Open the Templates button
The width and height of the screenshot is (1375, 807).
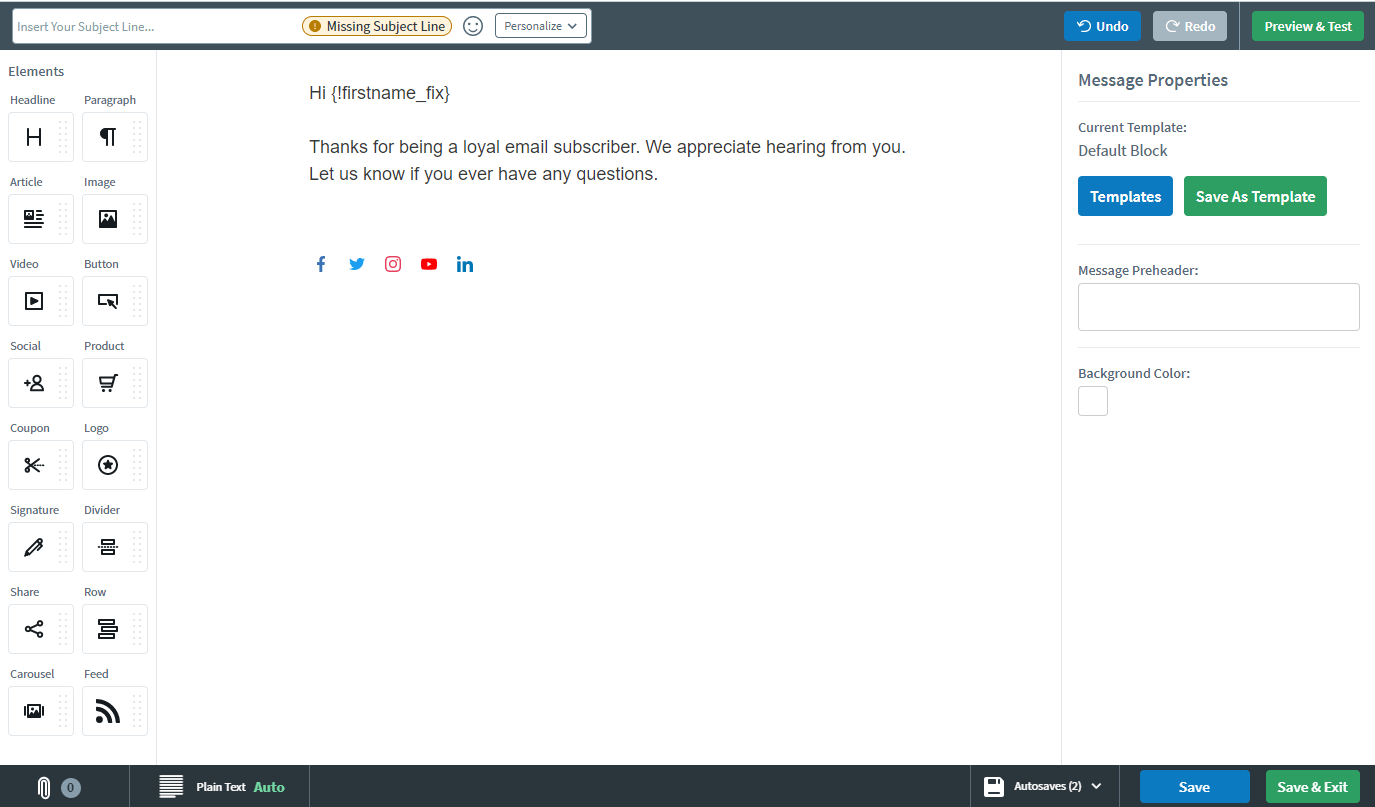tap(1125, 196)
